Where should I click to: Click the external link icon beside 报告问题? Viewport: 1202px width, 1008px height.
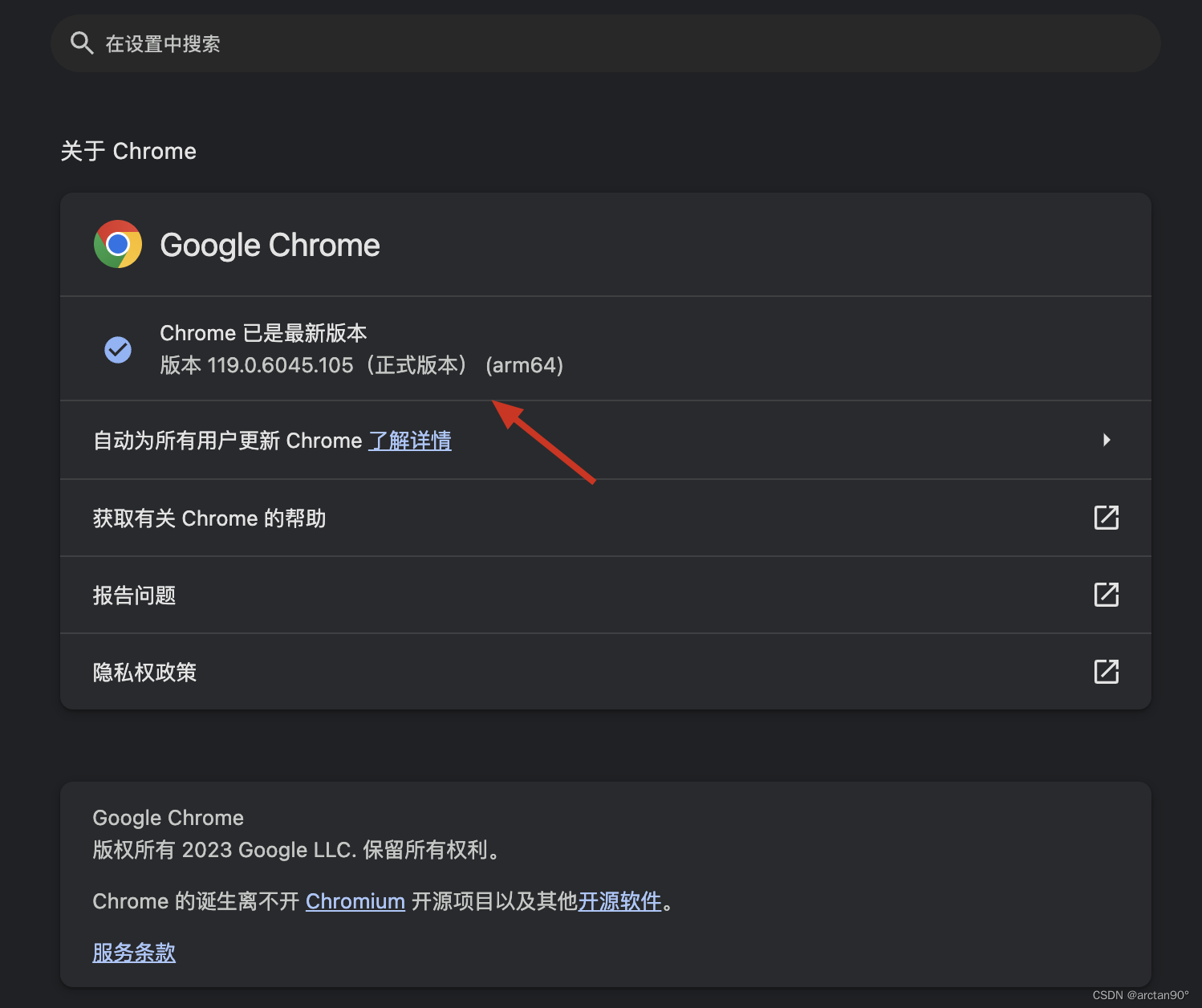1107,595
